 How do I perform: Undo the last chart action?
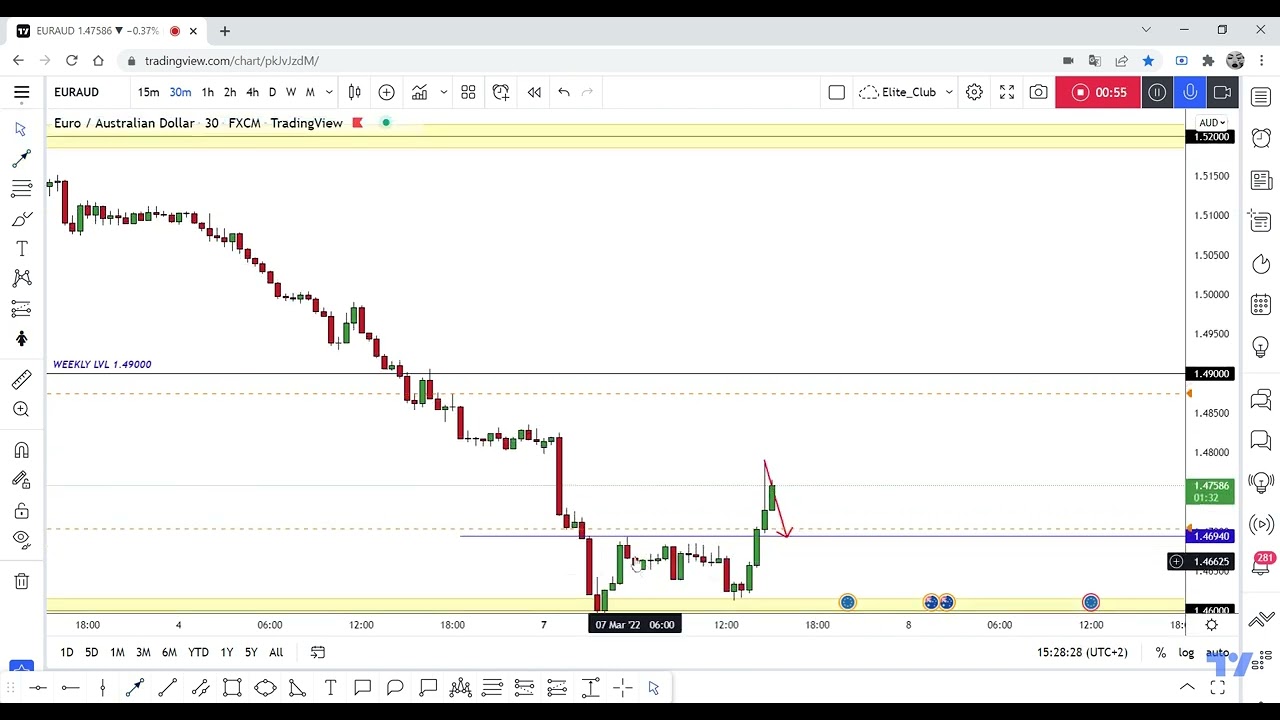pos(564,92)
